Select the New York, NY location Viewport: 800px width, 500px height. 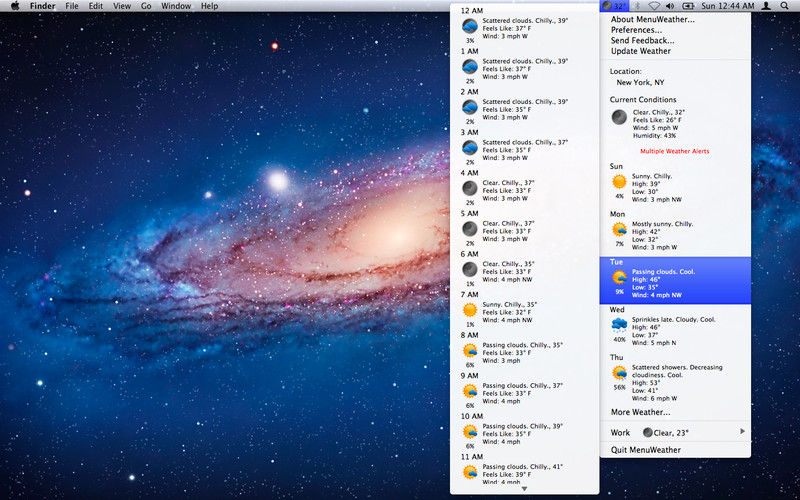pos(640,82)
